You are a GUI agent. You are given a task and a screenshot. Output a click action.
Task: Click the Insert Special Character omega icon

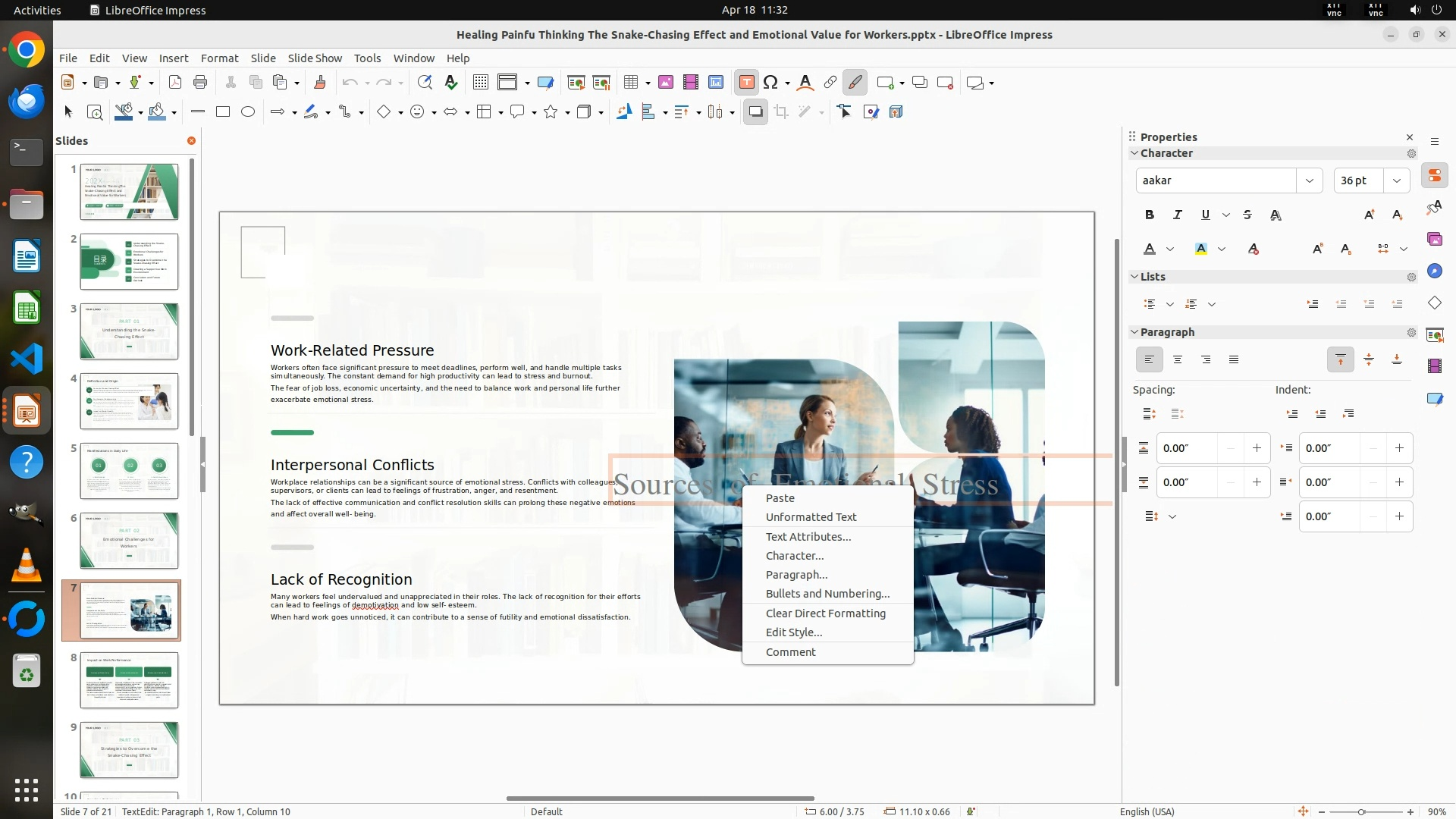[770, 82]
